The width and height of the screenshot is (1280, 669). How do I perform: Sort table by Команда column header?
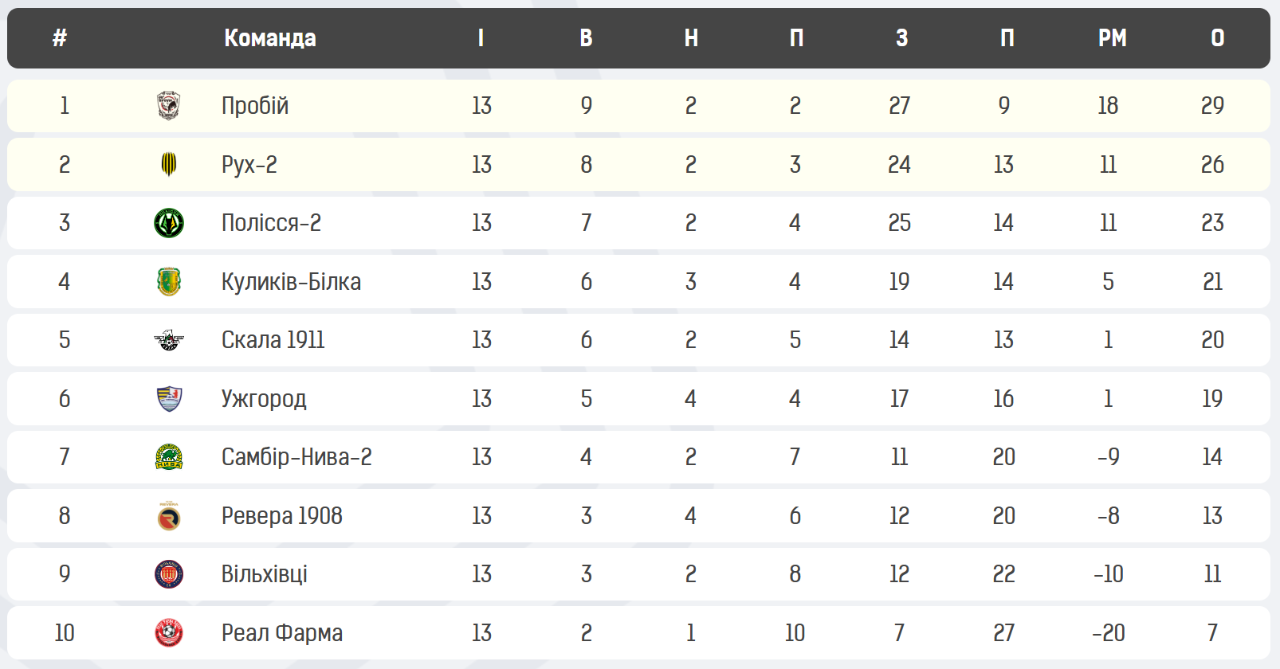pyautogui.click(x=270, y=38)
